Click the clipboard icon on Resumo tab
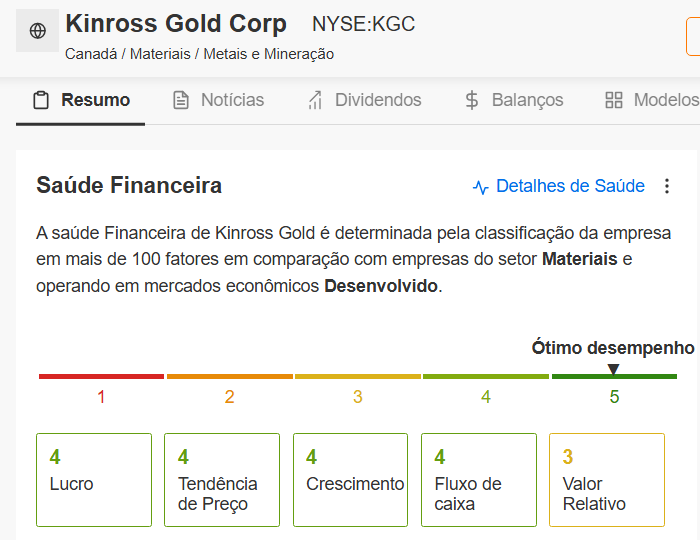The image size is (700, 540). 41,100
